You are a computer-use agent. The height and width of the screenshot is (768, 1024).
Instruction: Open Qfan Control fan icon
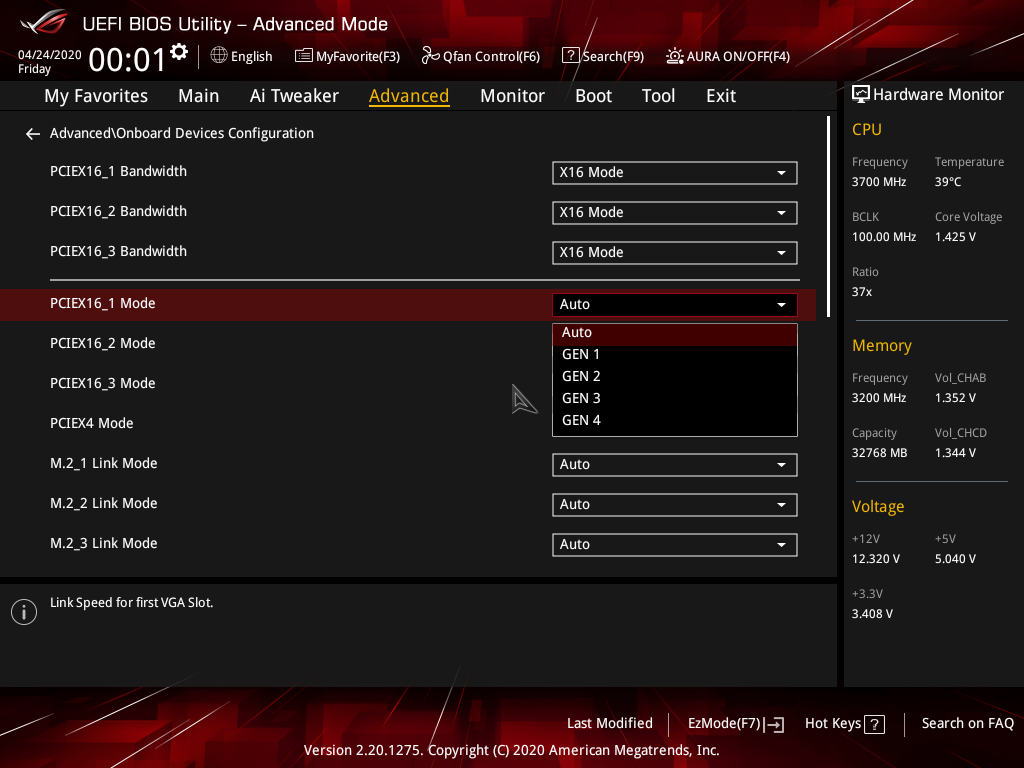tap(430, 56)
